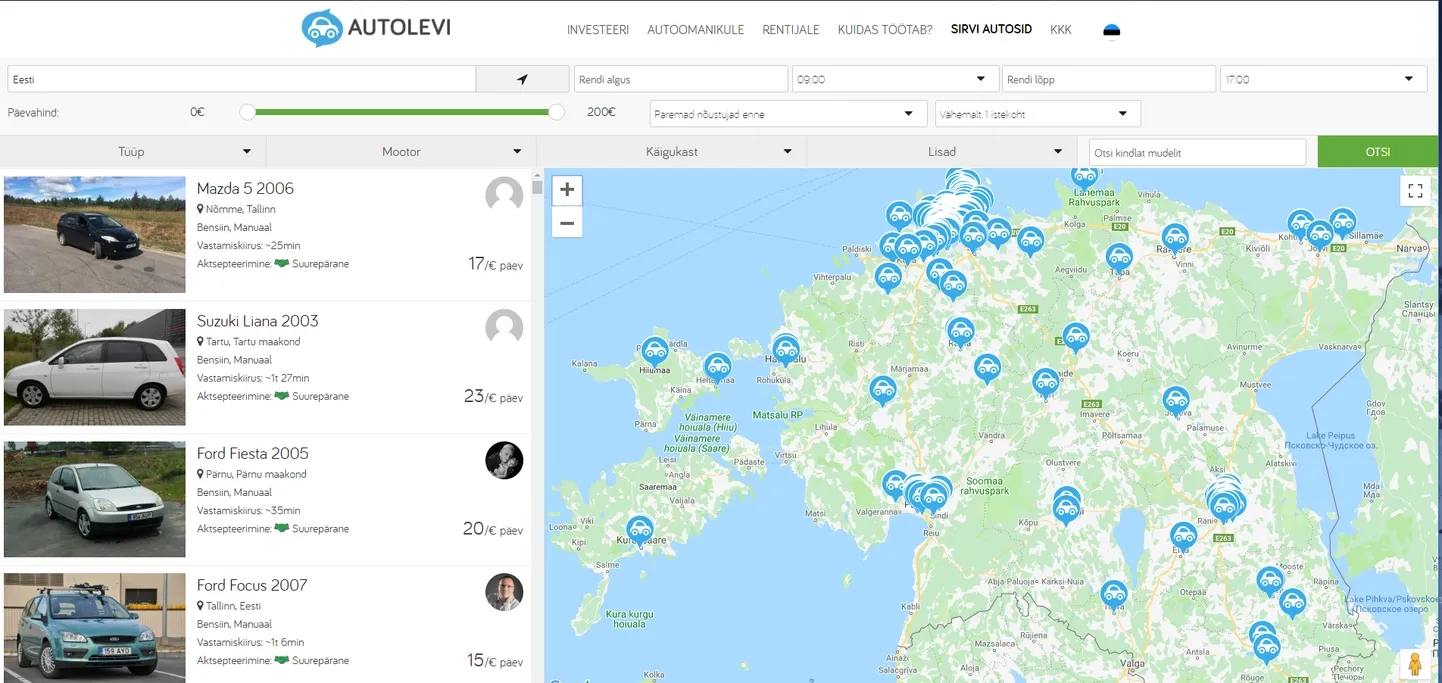Open AUTOOMANIKULE menu item

click(x=696, y=30)
